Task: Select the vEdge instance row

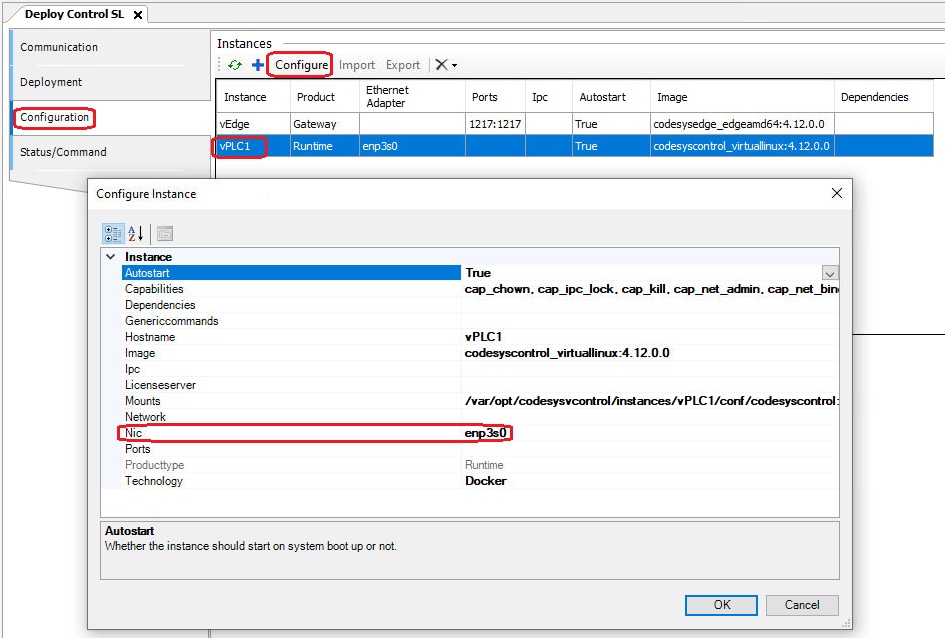Action: pos(300,122)
